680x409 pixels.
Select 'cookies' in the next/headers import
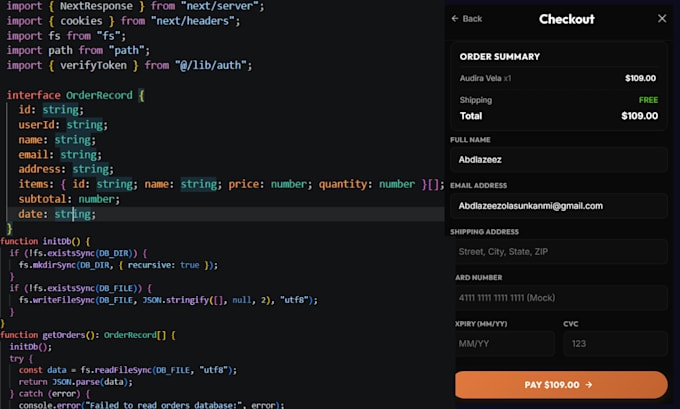(x=81, y=21)
